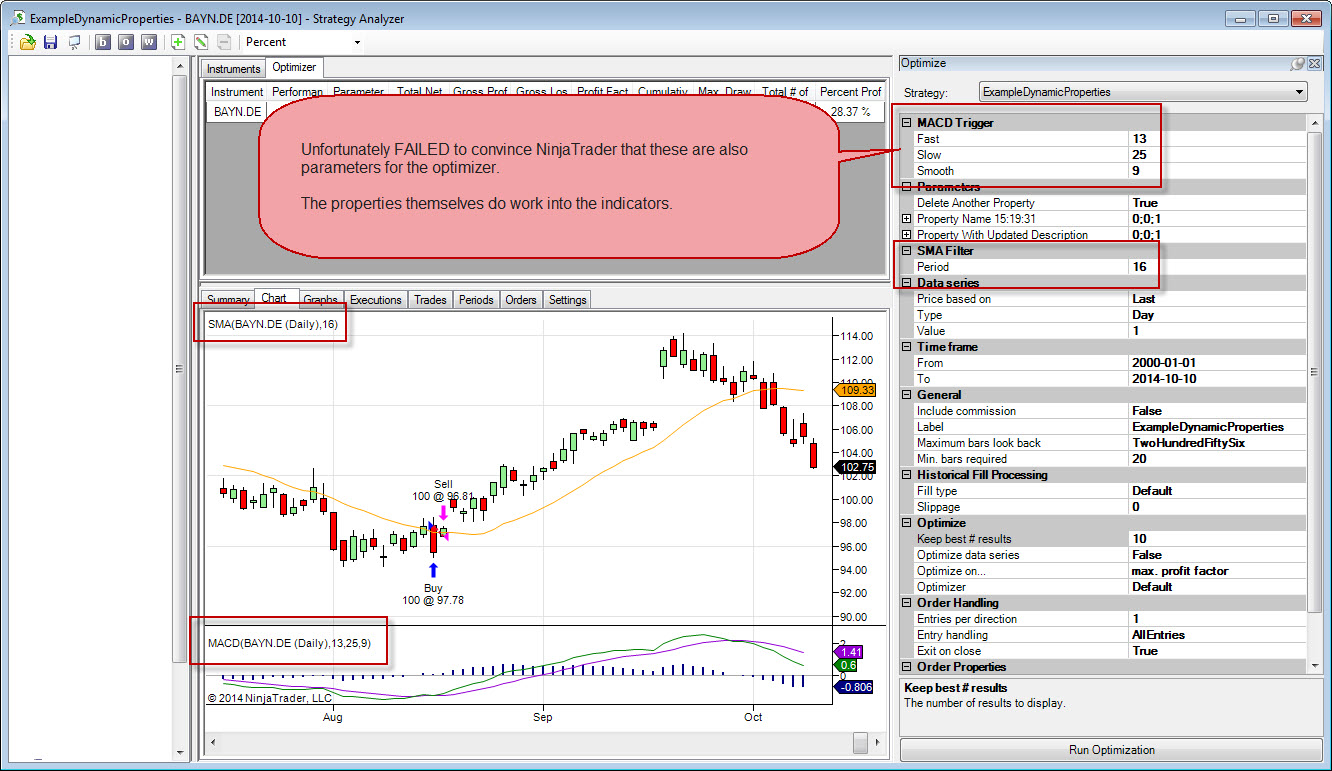Click the property grid scroll-down arrow

pos(1316,666)
